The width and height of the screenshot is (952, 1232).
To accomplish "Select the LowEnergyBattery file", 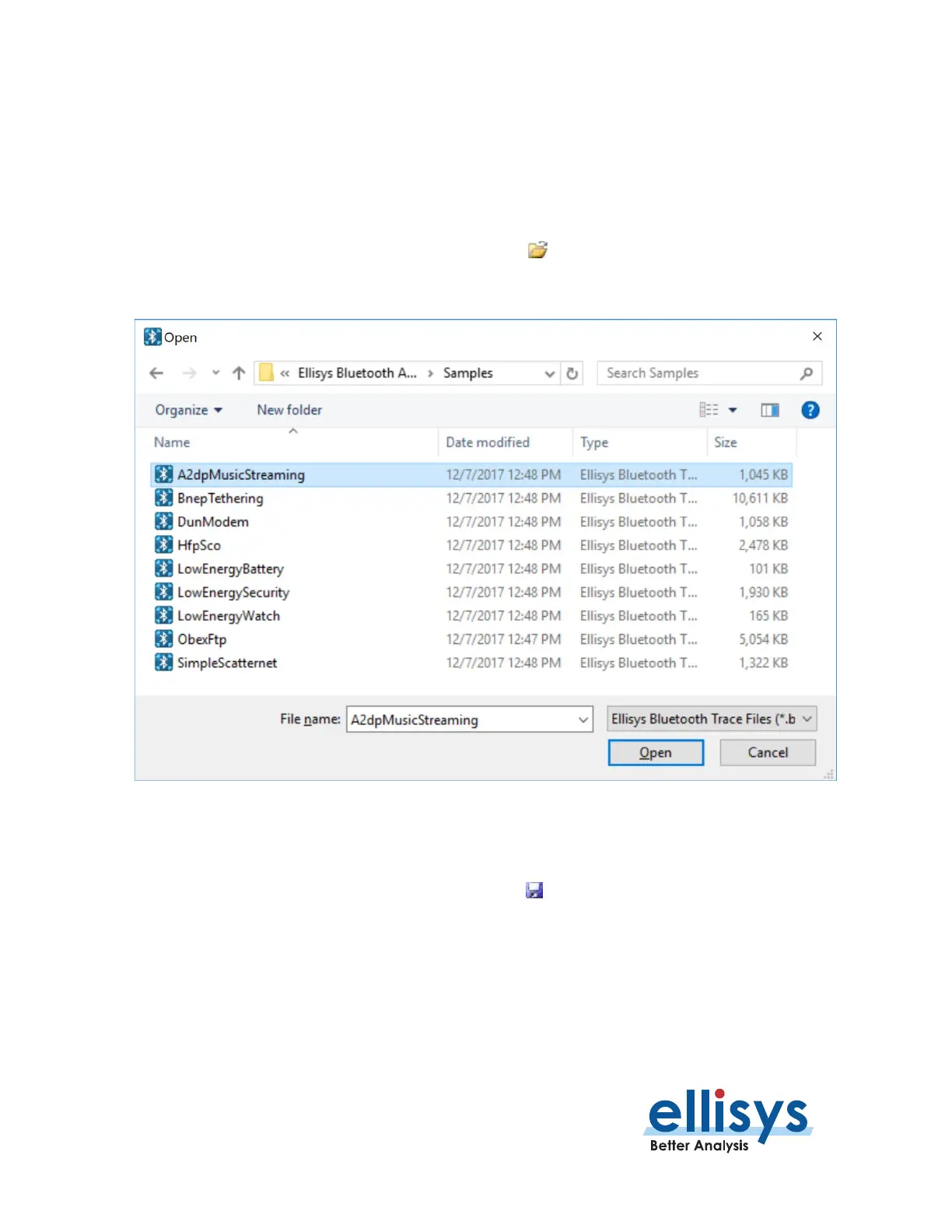I will tap(471, 569).
